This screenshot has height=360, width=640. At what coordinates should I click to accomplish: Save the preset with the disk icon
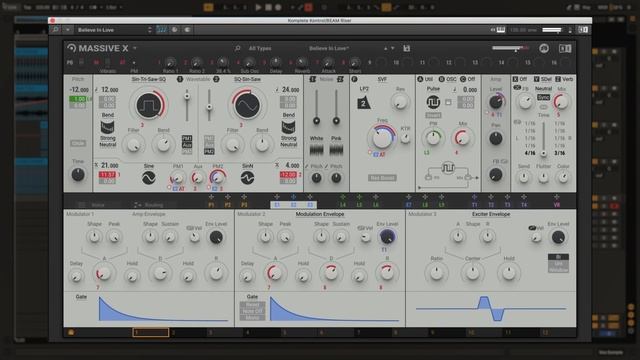click(407, 48)
